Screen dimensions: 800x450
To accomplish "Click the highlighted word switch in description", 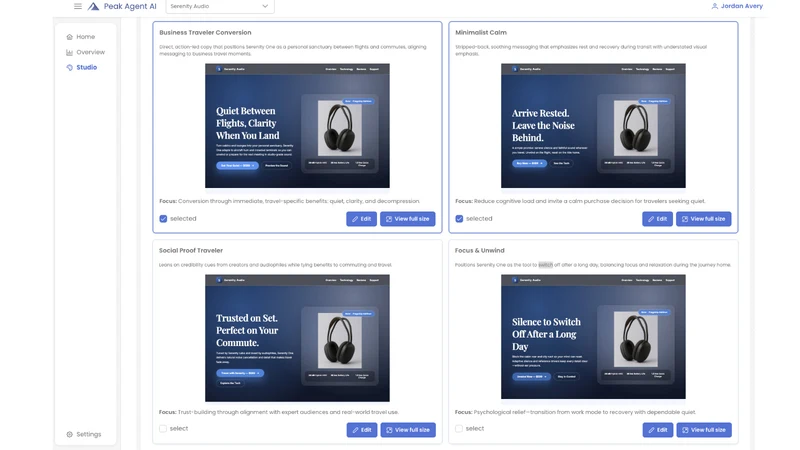I will [x=545, y=265].
